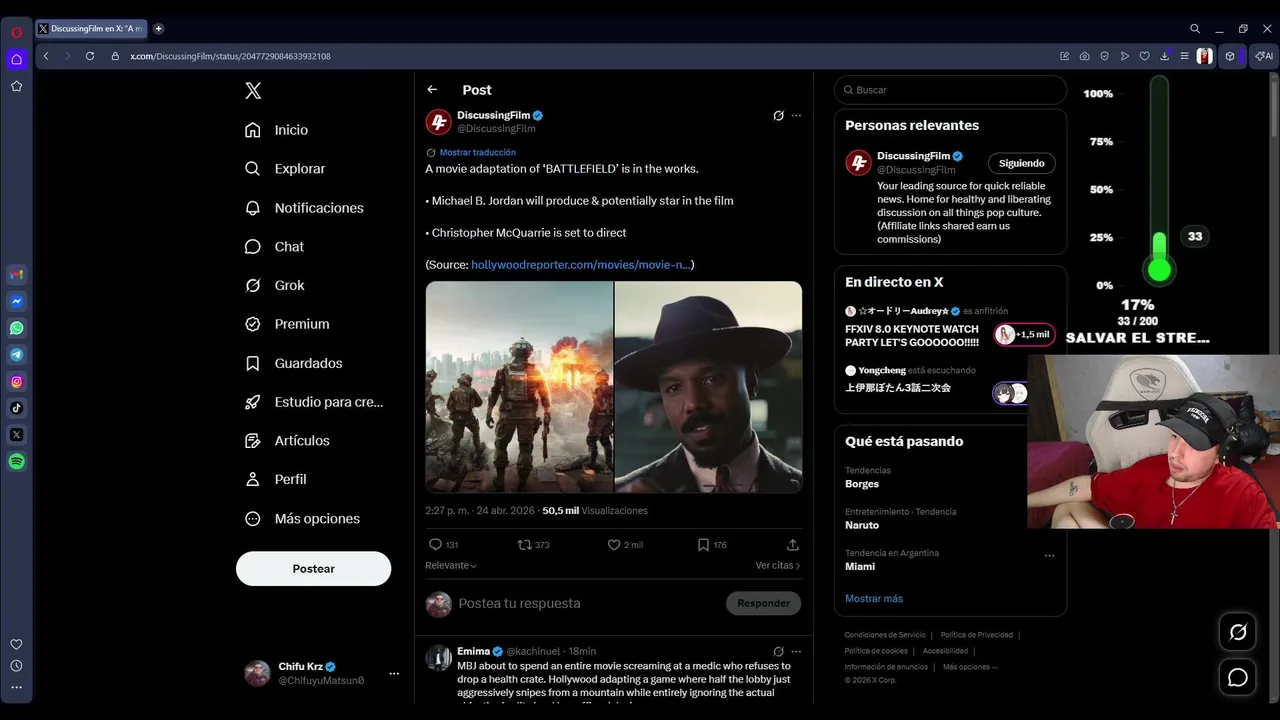
Task: Click the Opera AI button in toolbar
Action: (x=1264, y=56)
